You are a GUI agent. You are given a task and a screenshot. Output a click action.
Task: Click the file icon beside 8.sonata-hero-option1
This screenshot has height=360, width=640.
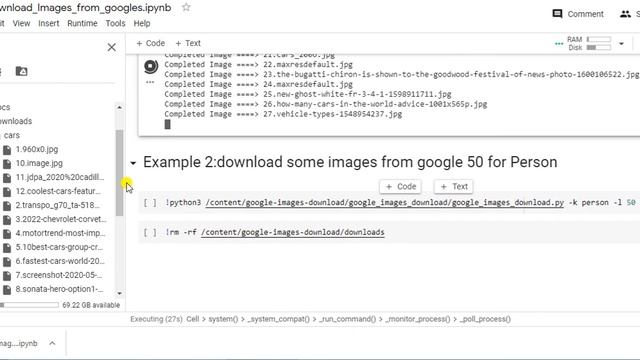(x=7, y=290)
